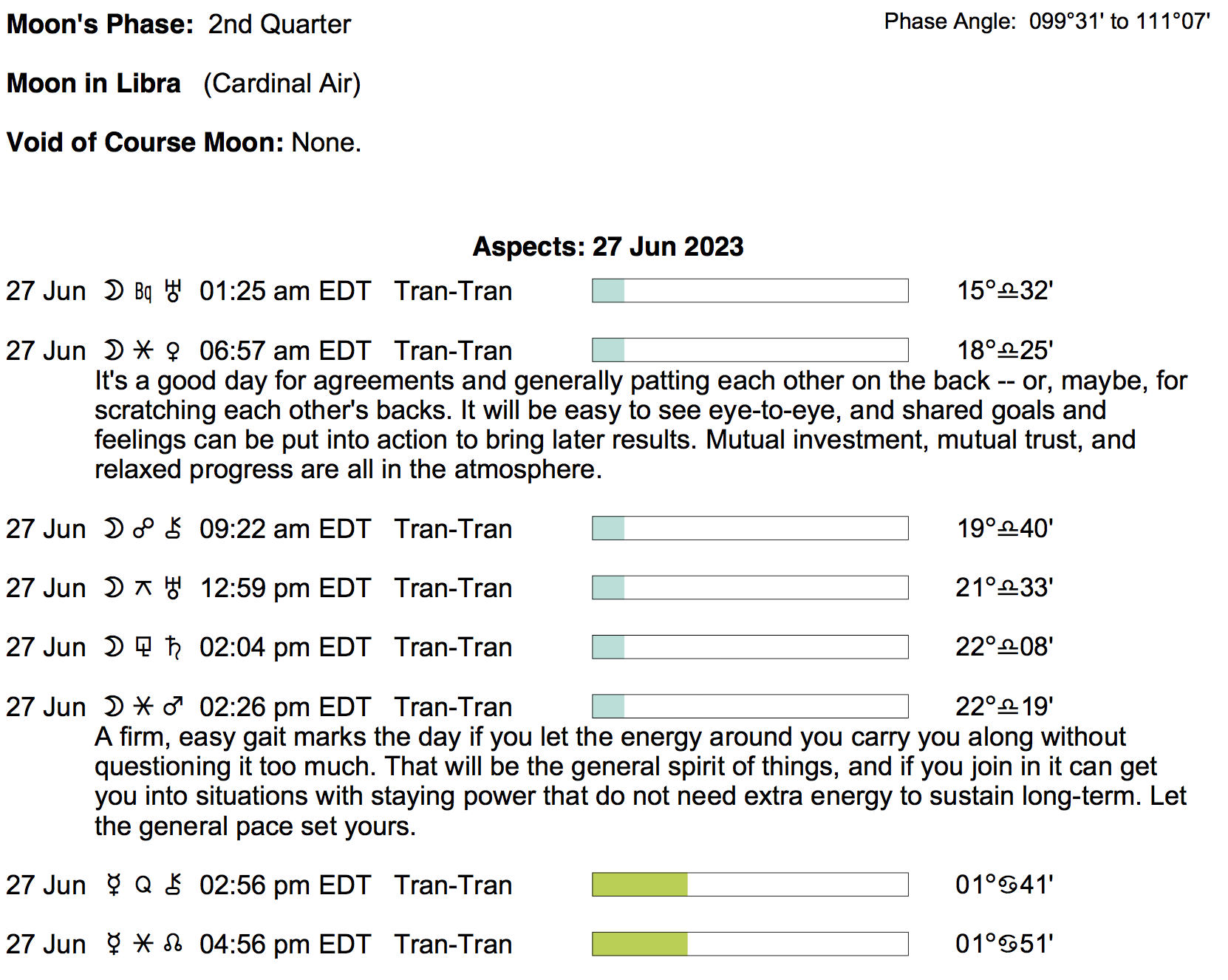Select the sextile symbol in the 06:57 am row

143,351
